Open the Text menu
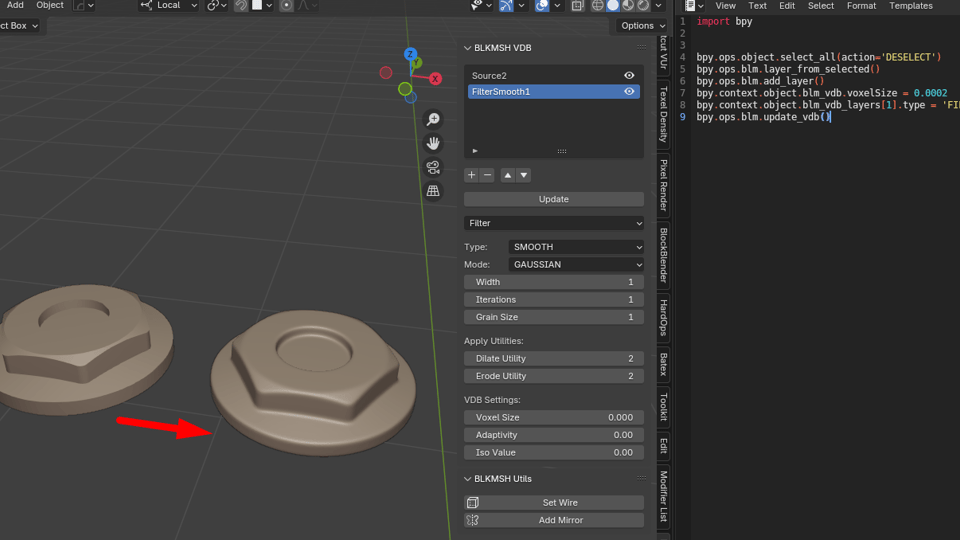 [757, 6]
